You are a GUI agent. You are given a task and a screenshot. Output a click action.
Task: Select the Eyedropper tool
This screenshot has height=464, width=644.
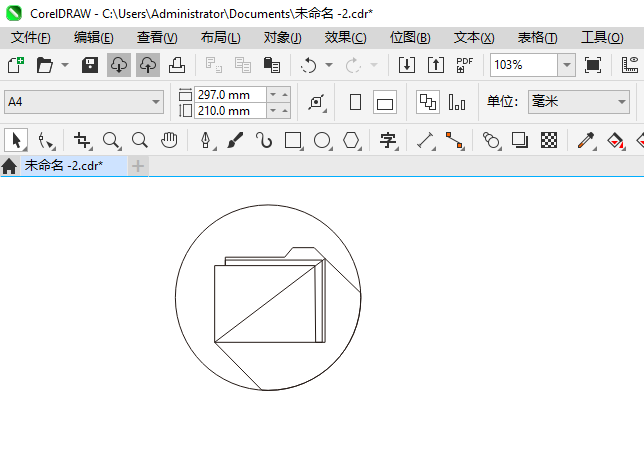click(586, 140)
